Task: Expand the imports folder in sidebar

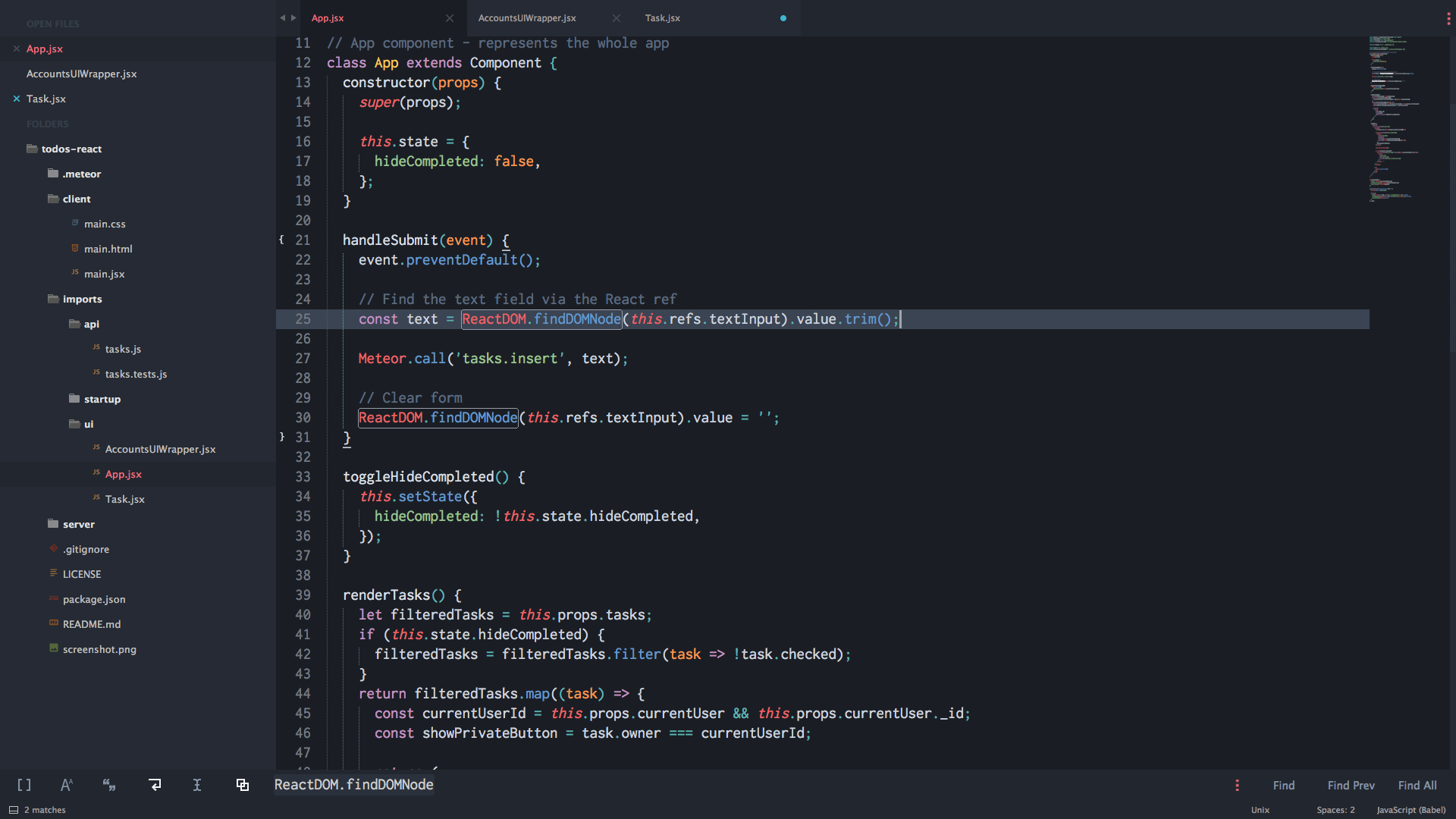Action: point(83,298)
